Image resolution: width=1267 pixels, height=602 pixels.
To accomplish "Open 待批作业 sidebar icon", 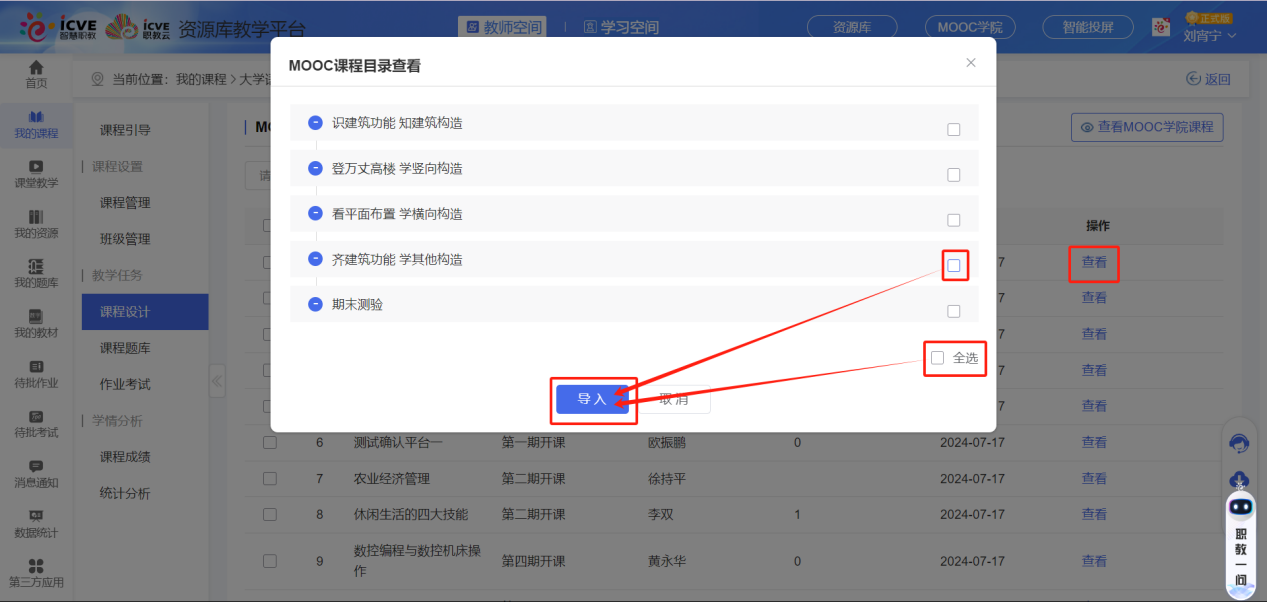I will pos(36,367).
